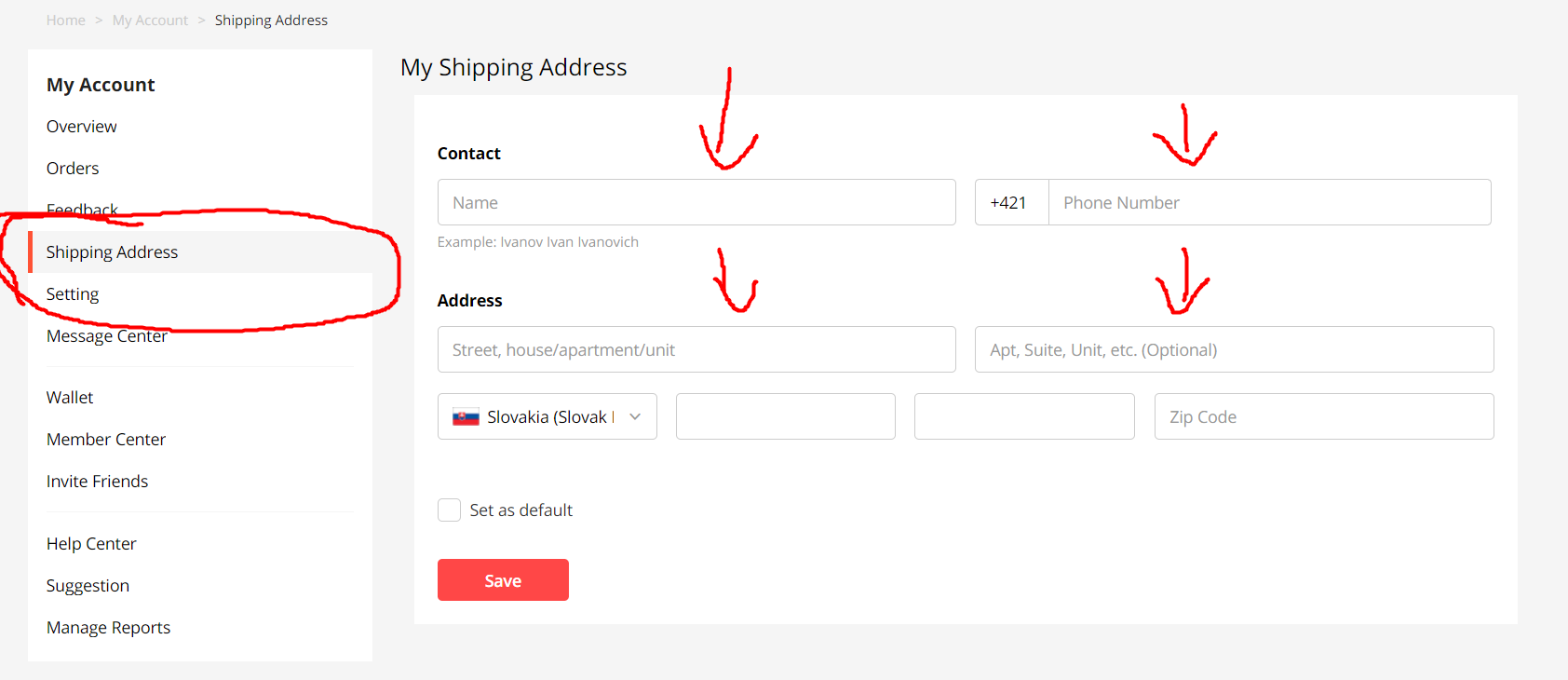The width and height of the screenshot is (1568, 680).
Task: Click the Slovakia flag icon
Action: (466, 417)
